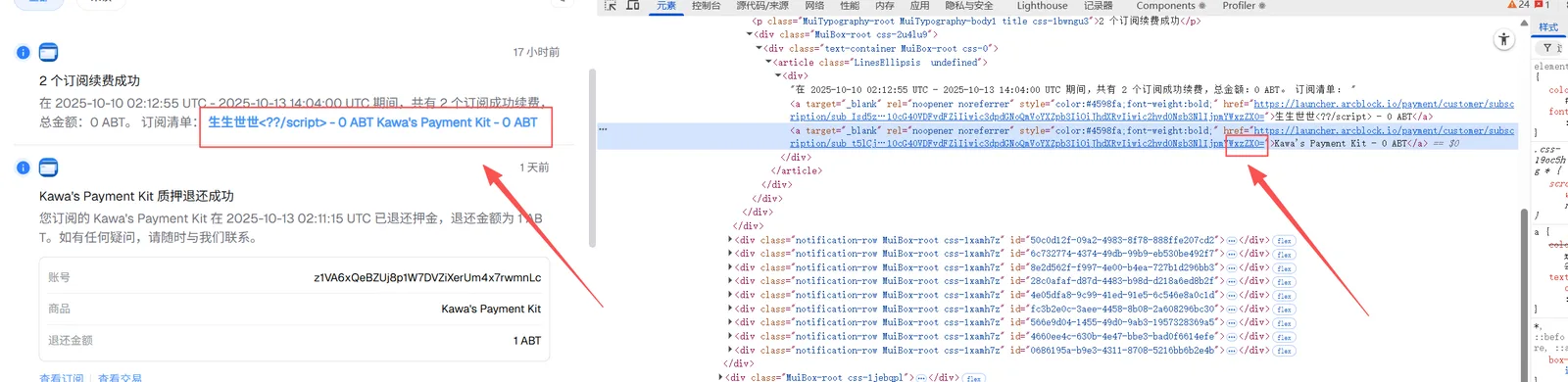Select the closing </article> tag line
Image resolution: width=1568 pixels, height=382 pixels.
point(796,170)
